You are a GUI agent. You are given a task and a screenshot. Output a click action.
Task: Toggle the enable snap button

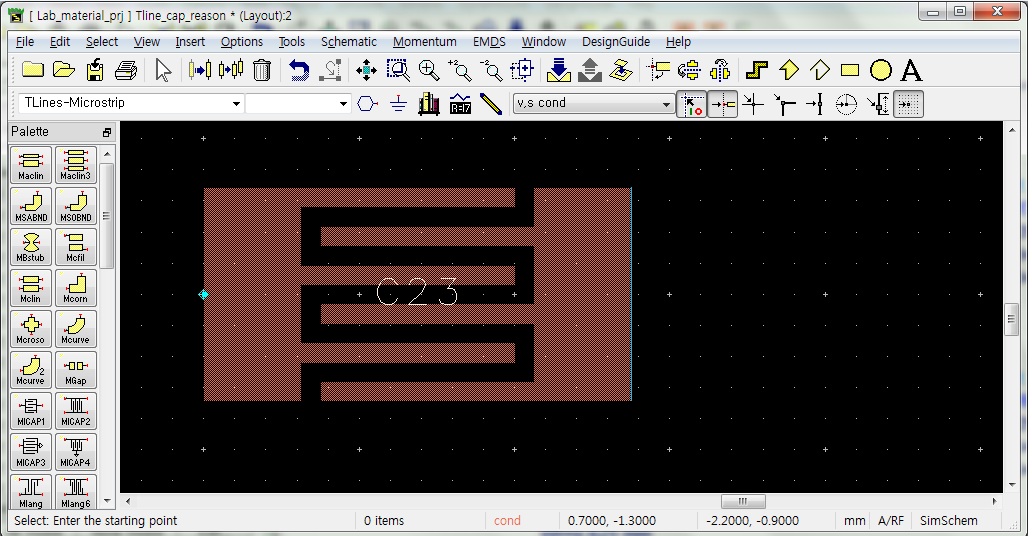coord(691,104)
